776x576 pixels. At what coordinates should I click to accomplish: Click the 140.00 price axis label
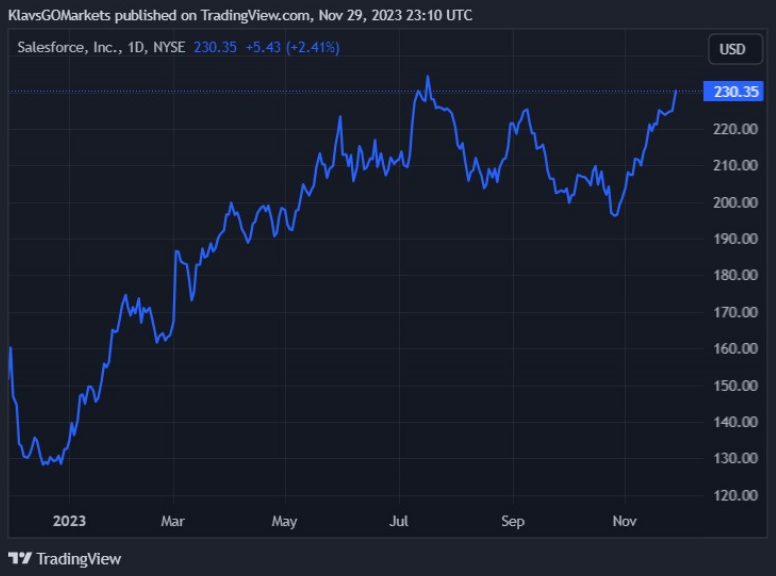coord(735,422)
